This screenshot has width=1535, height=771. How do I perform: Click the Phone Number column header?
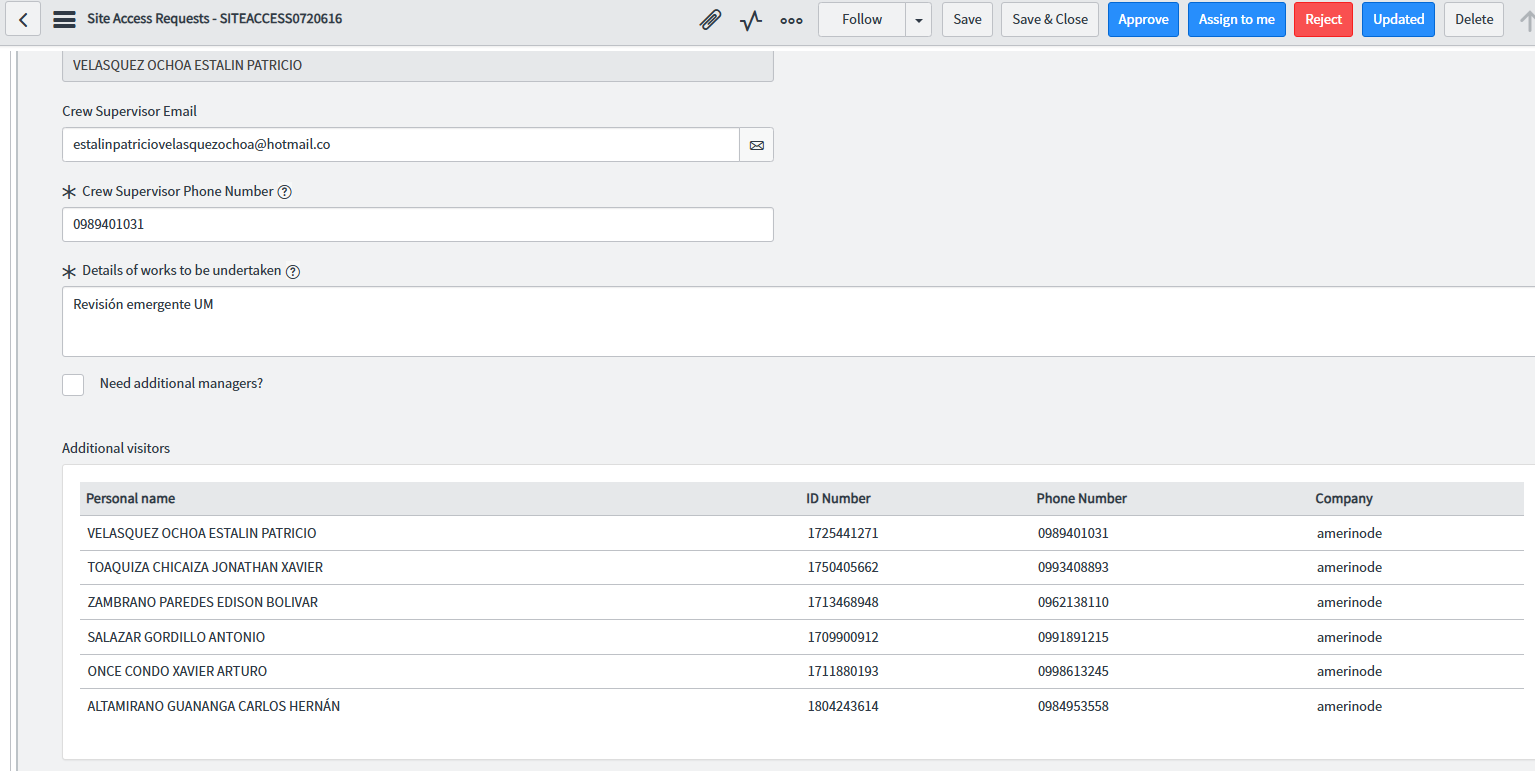(x=1081, y=499)
